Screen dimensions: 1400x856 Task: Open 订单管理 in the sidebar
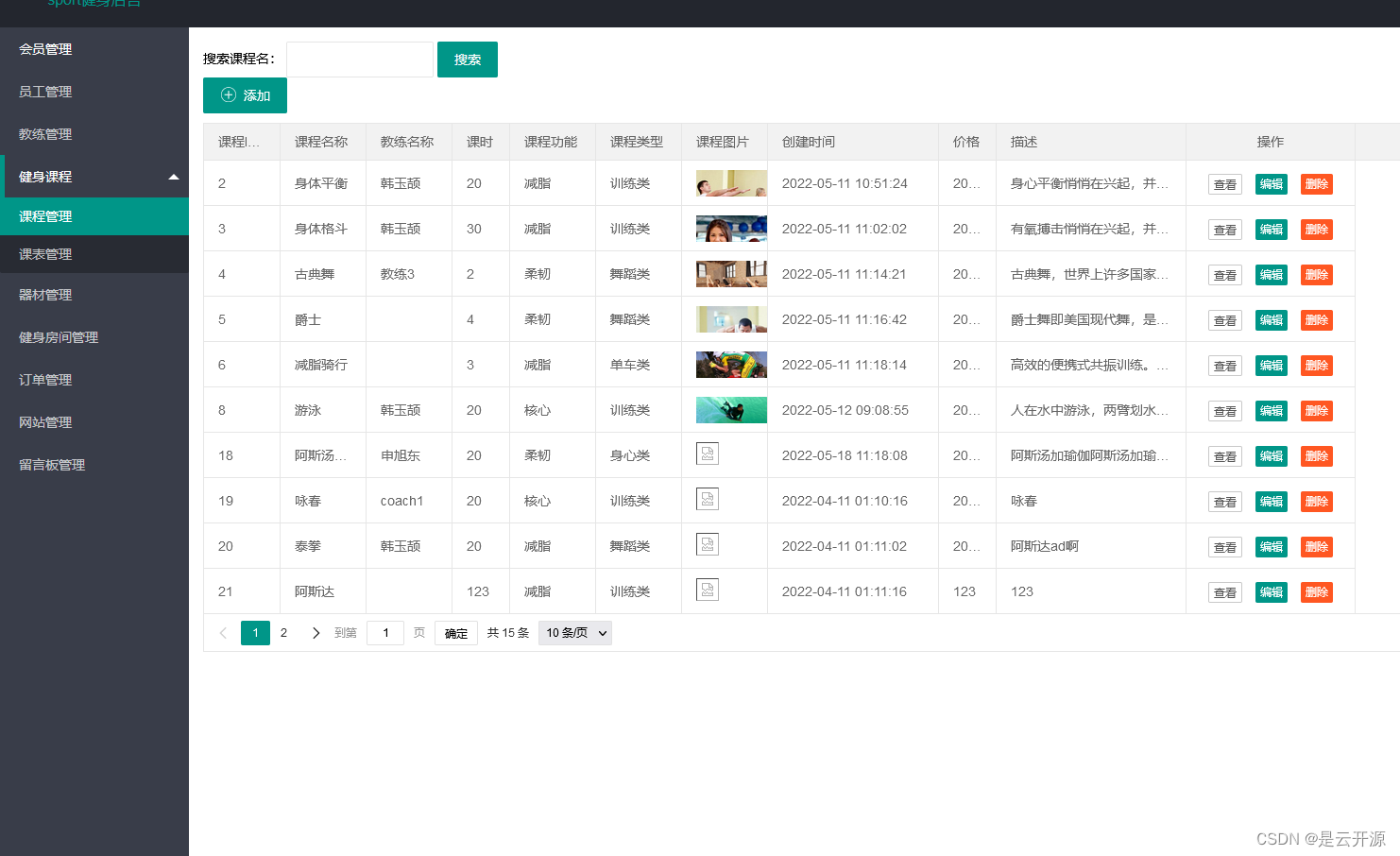[45, 380]
